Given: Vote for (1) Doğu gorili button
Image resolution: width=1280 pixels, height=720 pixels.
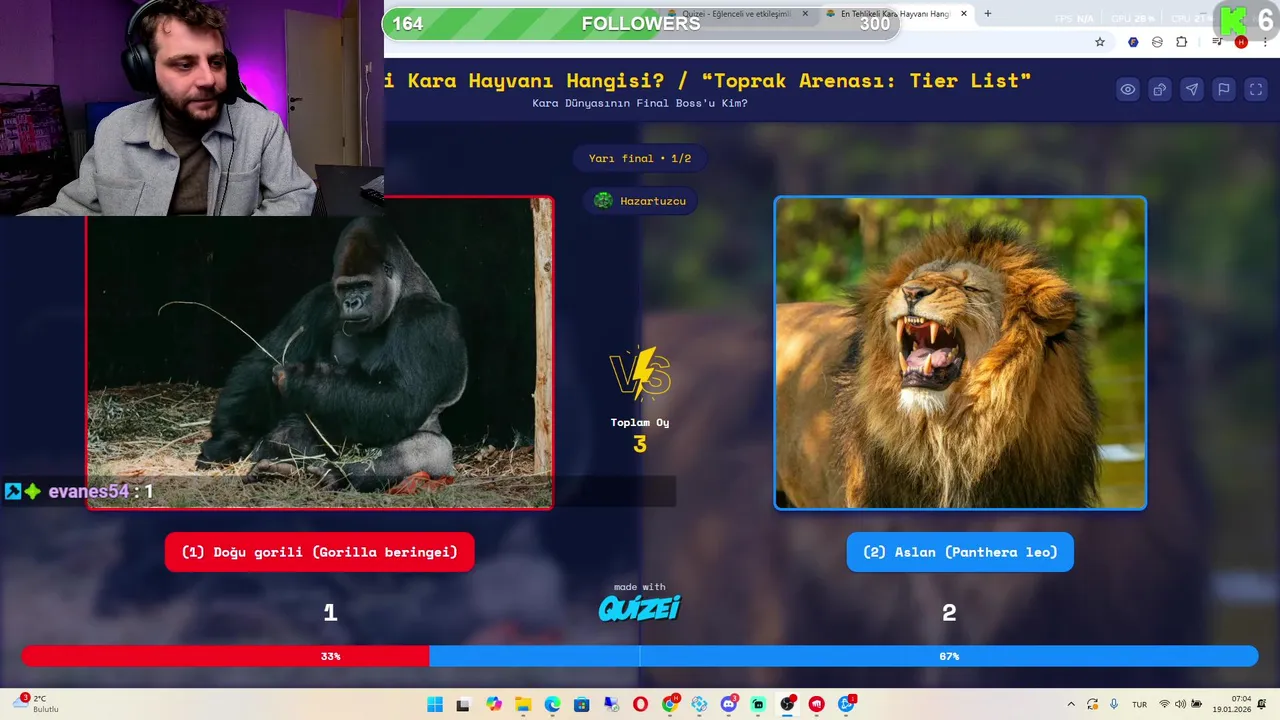Looking at the screenshot, I should point(320,552).
